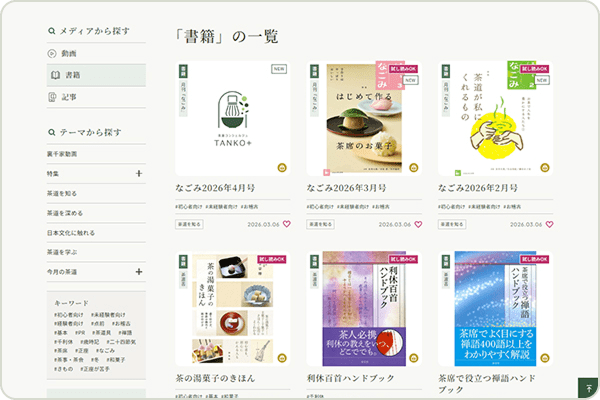Screen dimensions: 600x400
Task: Click the gold member badge on なごみ2026年4月号
Action: click(x=283, y=168)
